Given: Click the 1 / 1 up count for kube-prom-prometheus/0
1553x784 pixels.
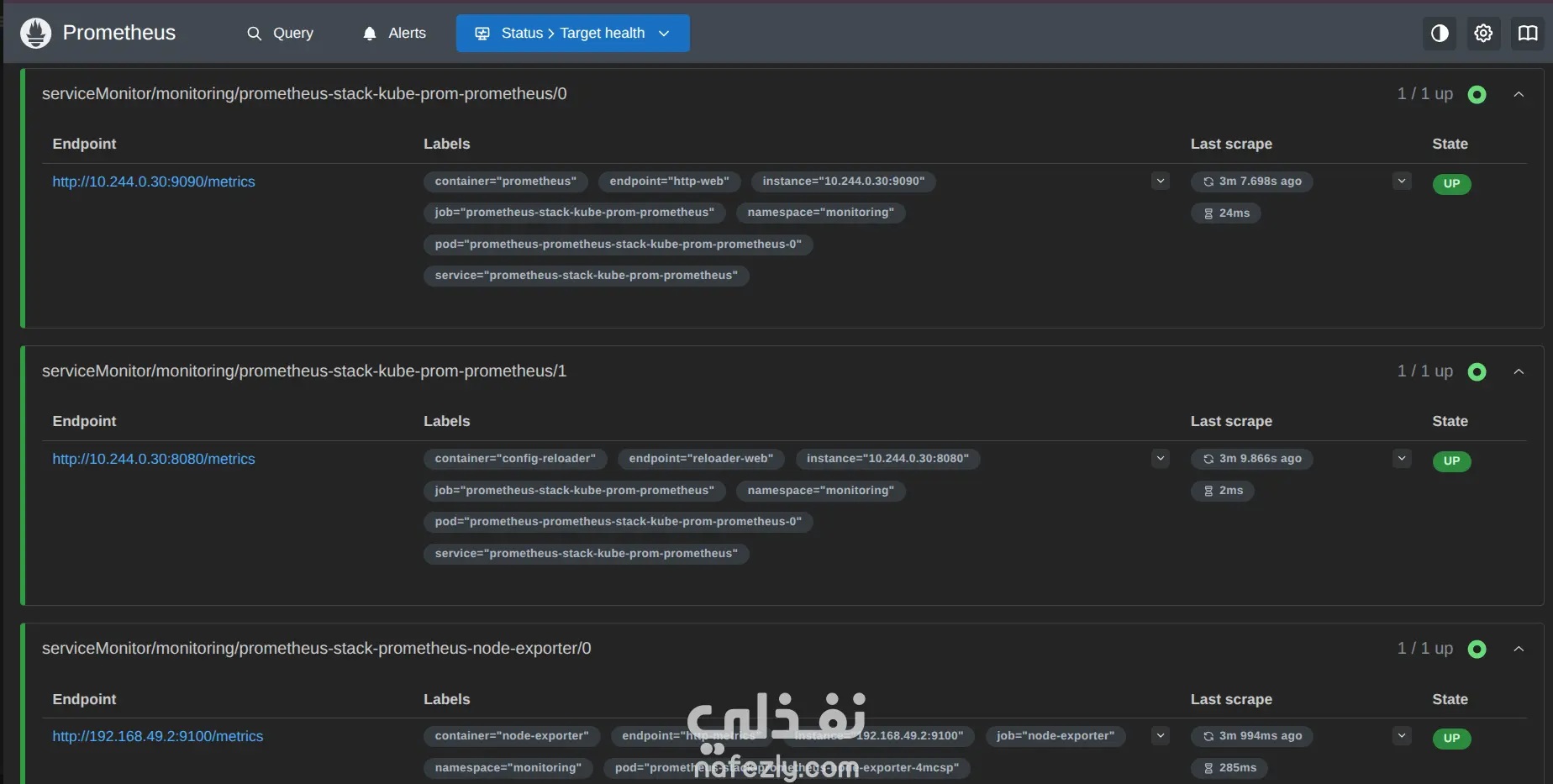Looking at the screenshot, I should click(1425, 94).
